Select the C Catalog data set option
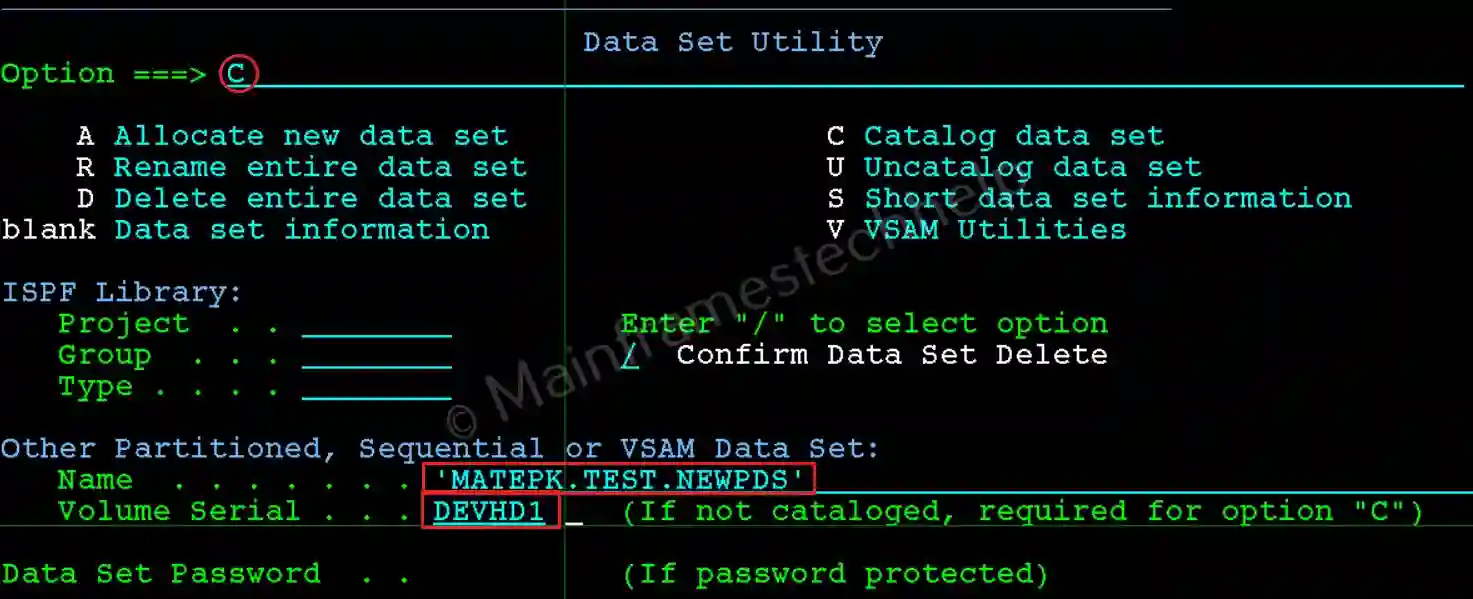The height and width of the screenshot is (599, 1473). coord(995,135)
